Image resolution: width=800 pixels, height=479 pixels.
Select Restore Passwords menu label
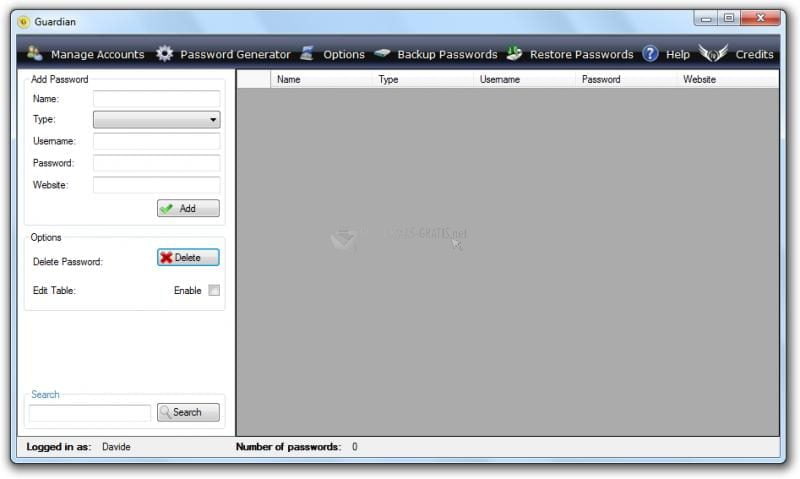point(582,55)
